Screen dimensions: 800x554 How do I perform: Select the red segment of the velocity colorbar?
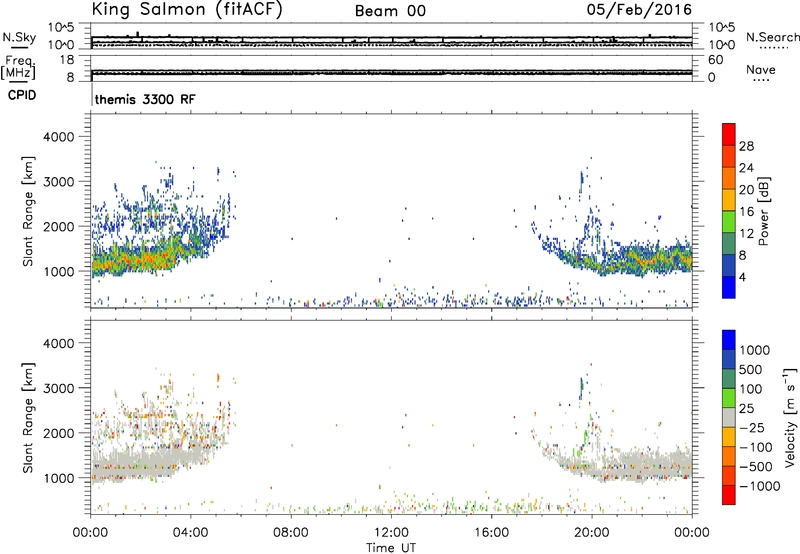pyautogui.click(x=729, y=495)
